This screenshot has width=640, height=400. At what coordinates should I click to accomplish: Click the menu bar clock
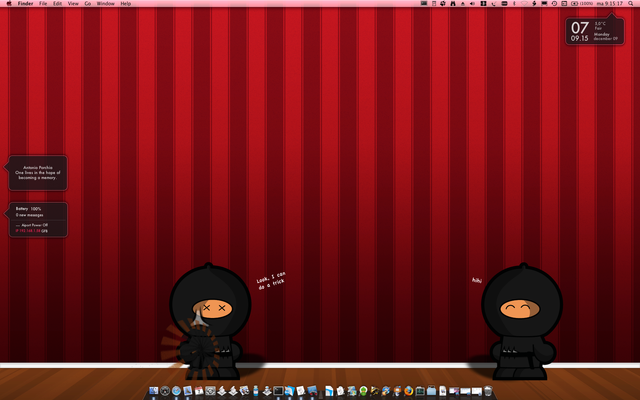pyautogui.click(x=609, y=4)
